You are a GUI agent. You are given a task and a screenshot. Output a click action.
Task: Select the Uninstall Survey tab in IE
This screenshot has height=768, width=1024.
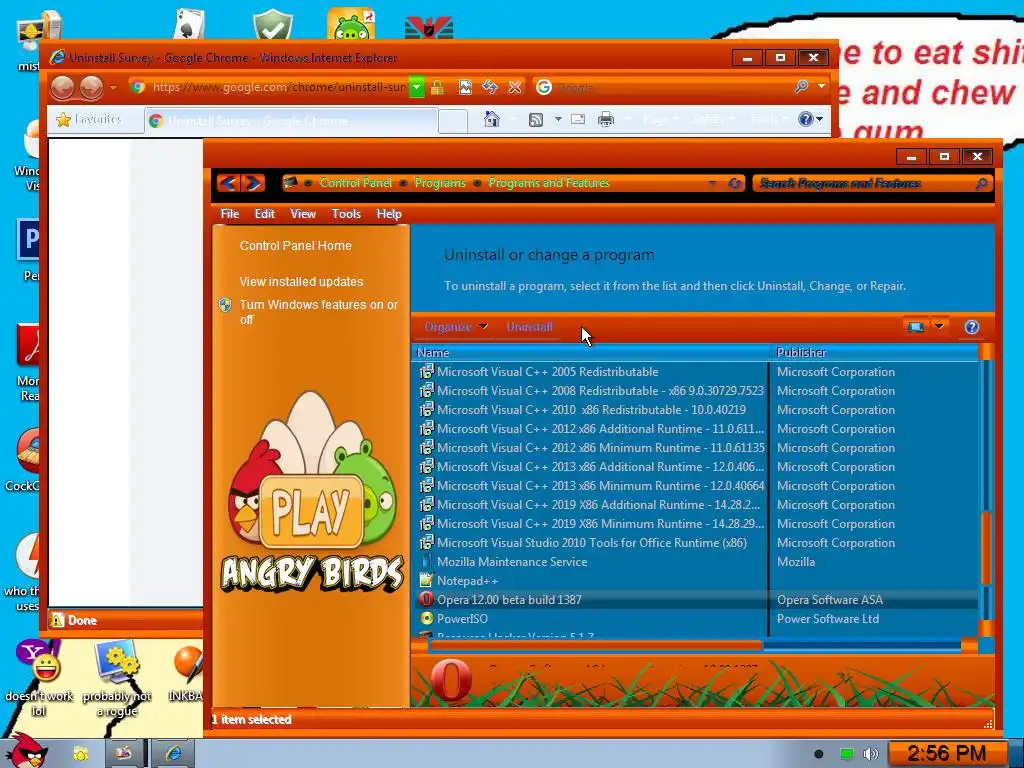point(291,121)
